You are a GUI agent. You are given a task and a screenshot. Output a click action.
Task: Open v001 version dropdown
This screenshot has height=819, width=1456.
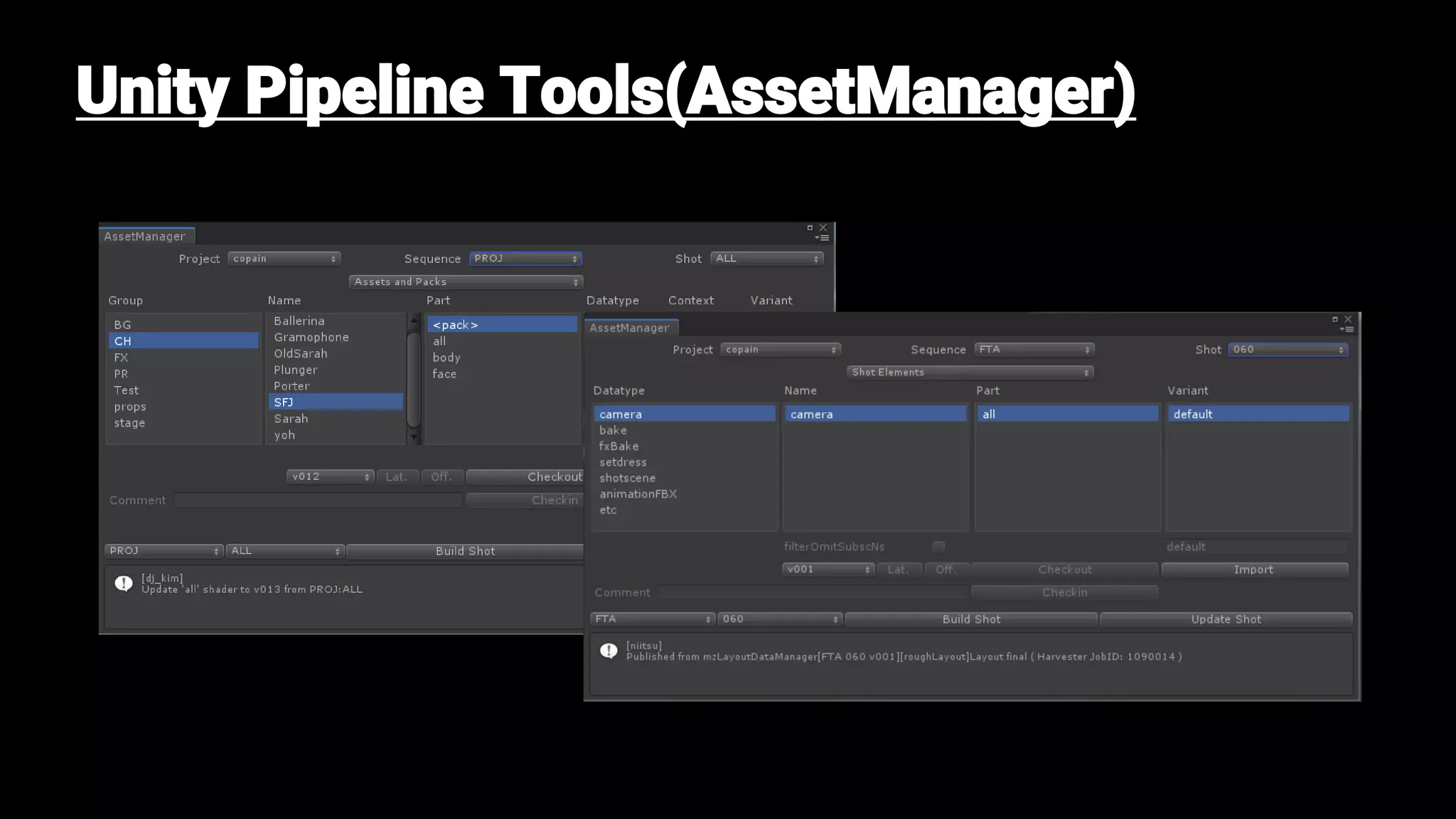[828, 569]
